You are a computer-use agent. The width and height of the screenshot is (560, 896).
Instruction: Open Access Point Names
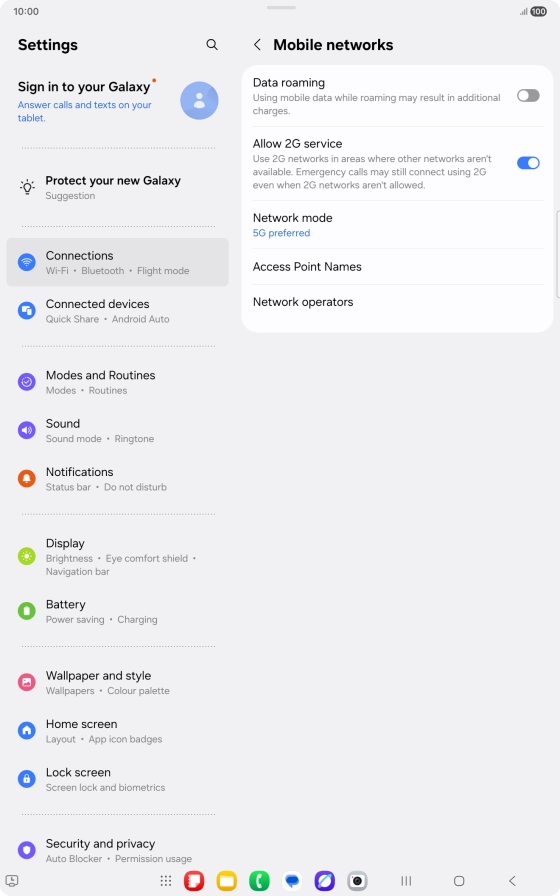(x=397, y=266)
